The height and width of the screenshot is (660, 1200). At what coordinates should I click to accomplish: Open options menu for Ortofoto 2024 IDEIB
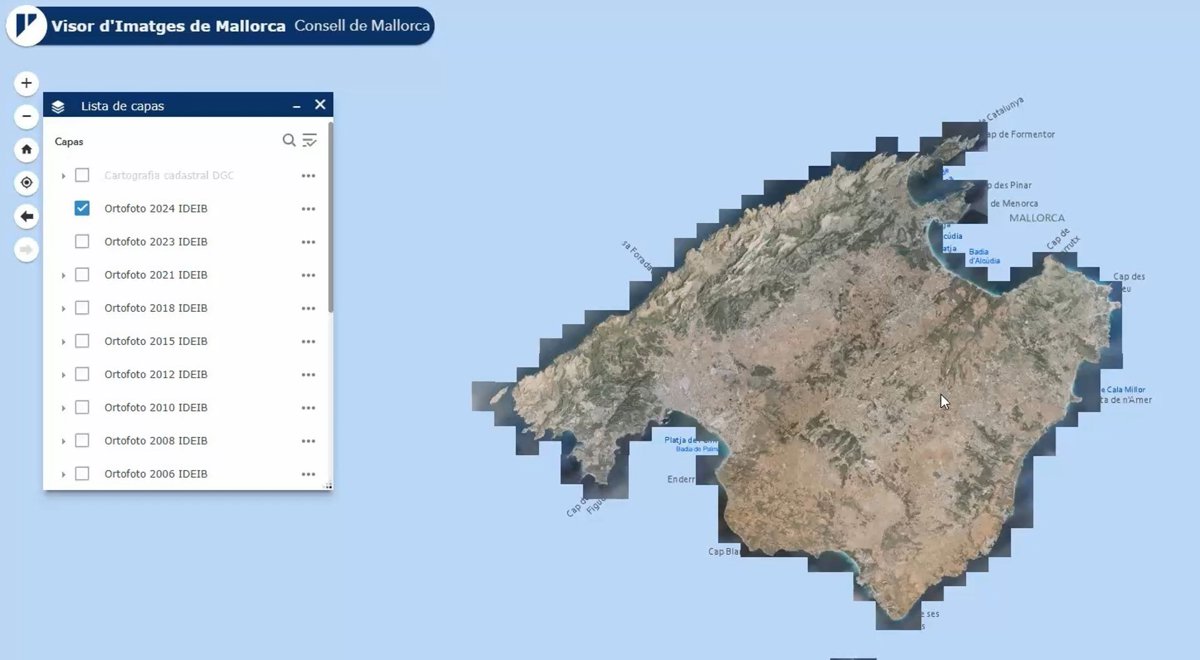click(308, 209)
